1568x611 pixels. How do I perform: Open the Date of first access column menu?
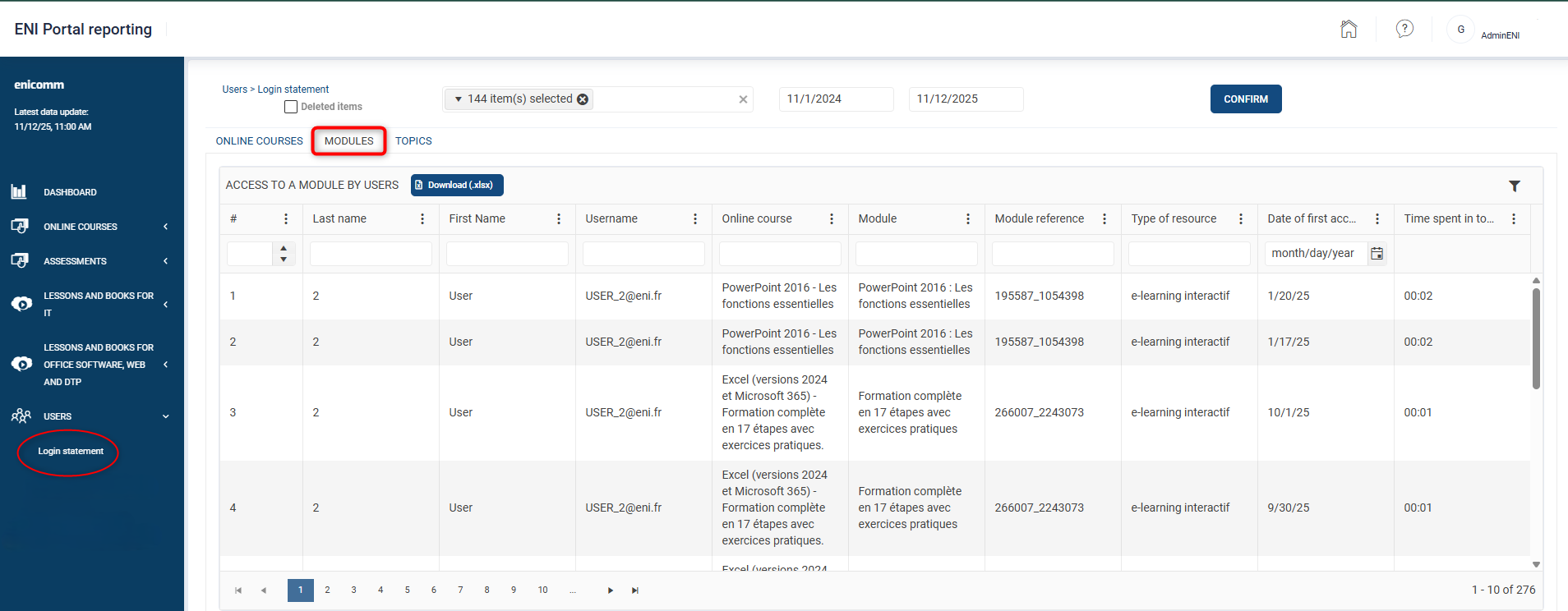click(1377, 219)
